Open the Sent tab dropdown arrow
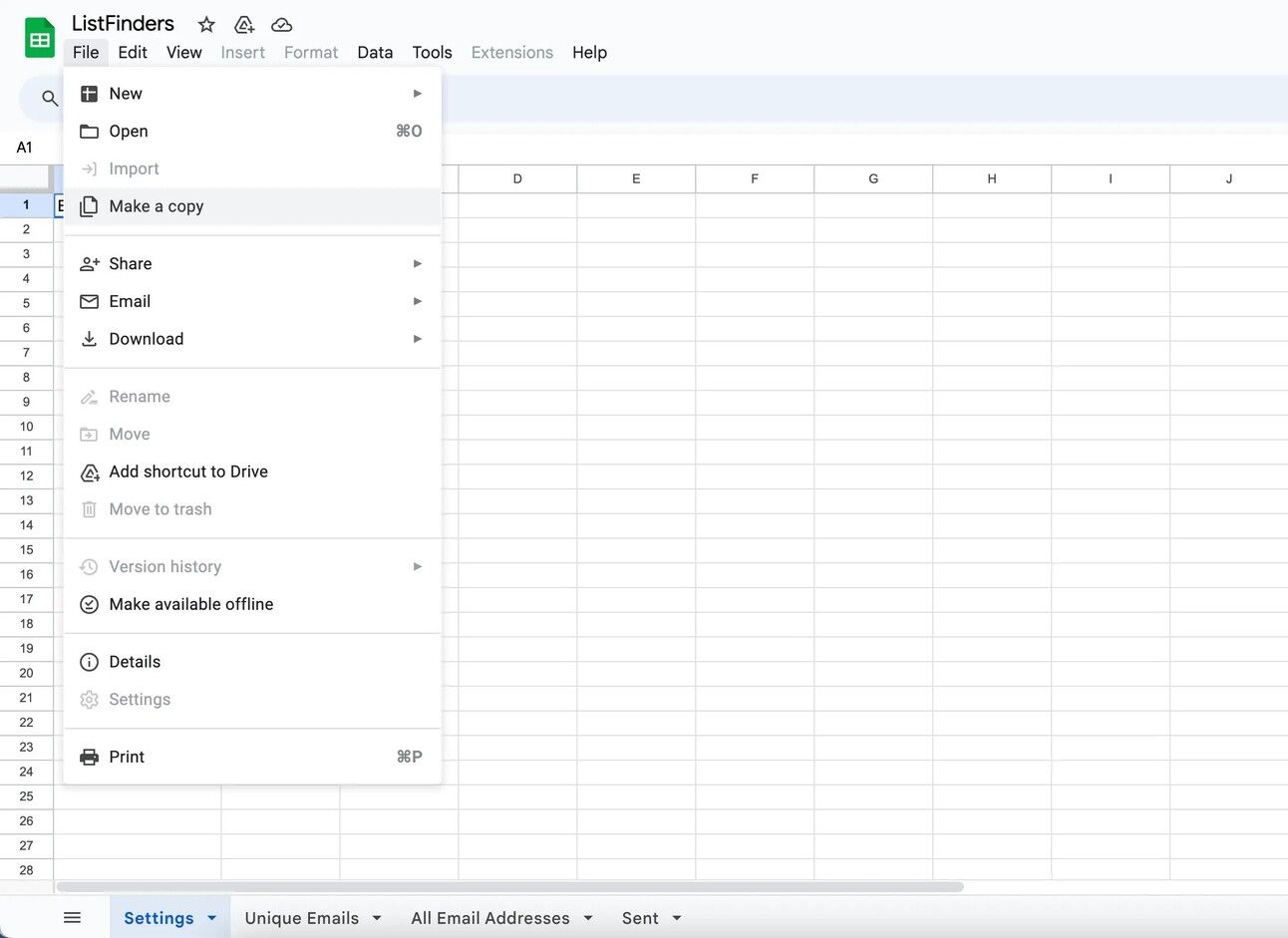Screen dimensions: 1288x938 coord(677,918)
